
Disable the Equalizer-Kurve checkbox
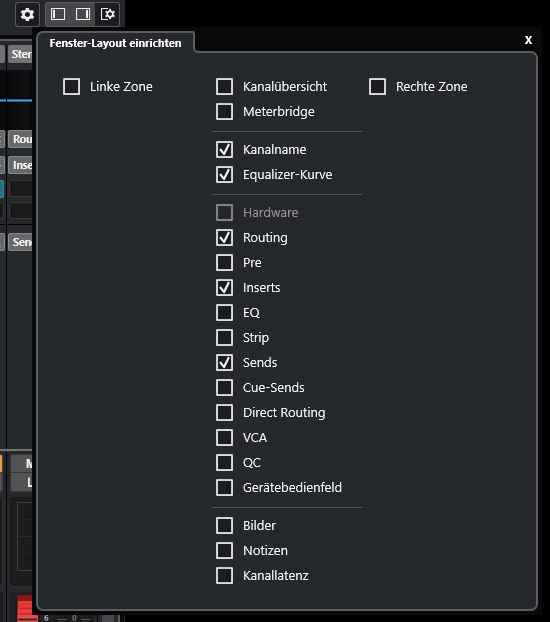pyautogui.click(x=225, y=175)
